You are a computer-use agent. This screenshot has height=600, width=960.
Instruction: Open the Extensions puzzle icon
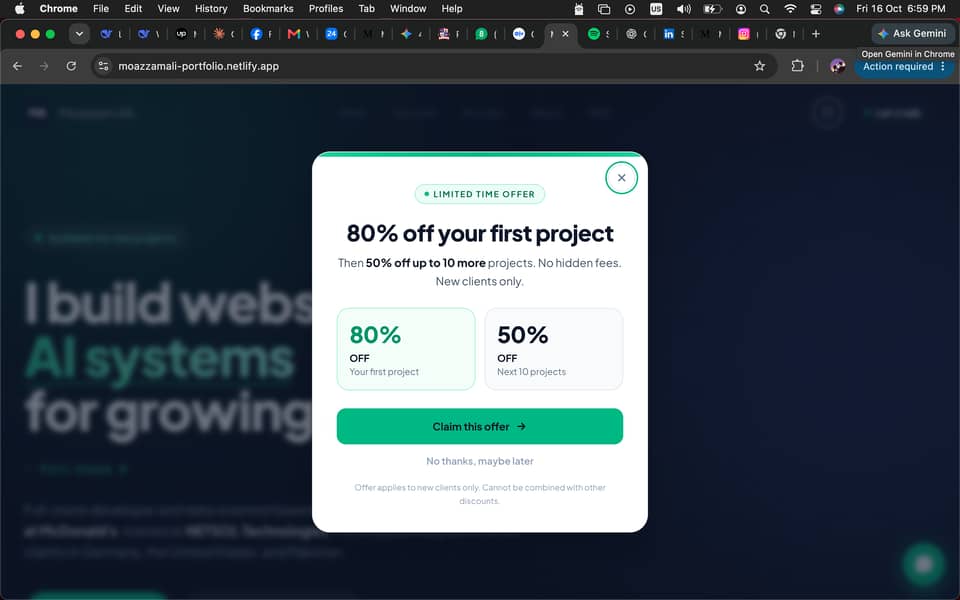[797, 66]
